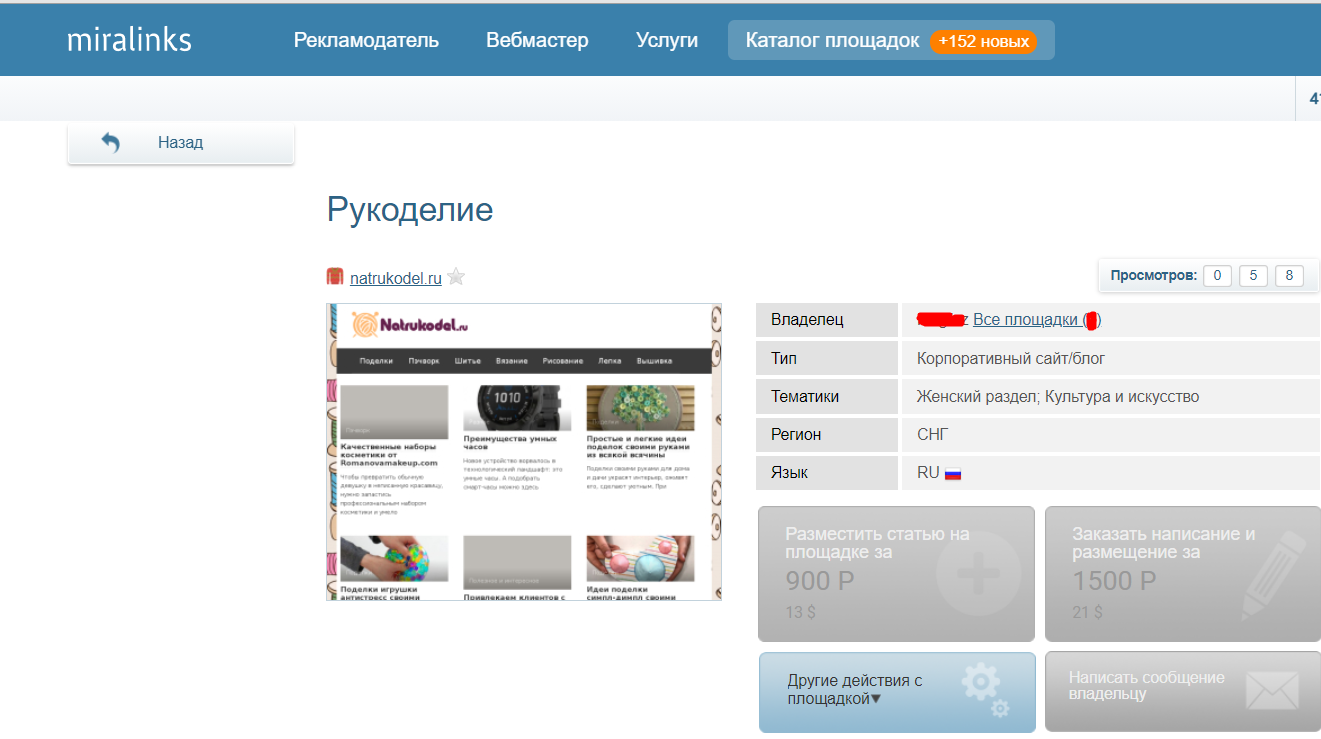Click the Тематики row label
Image resolution: width=1321 pixels, height=739 pixels.
click(805, 396)
